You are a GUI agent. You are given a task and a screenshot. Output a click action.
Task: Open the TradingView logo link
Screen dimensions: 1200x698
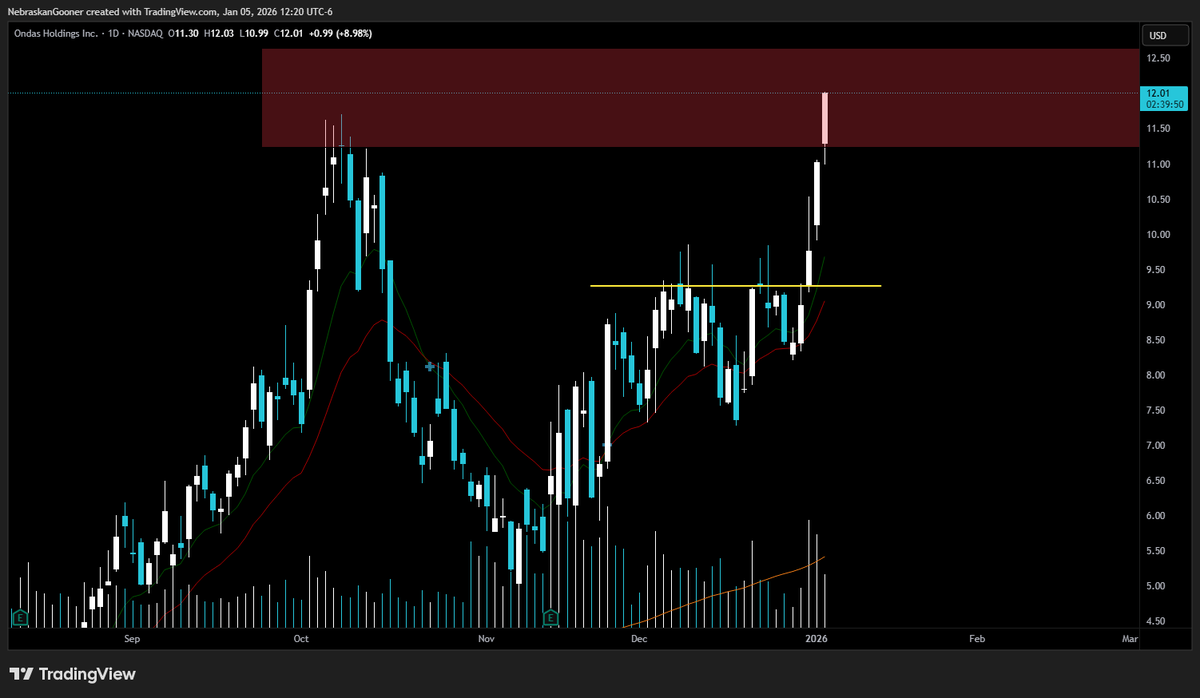pos(72,674)
